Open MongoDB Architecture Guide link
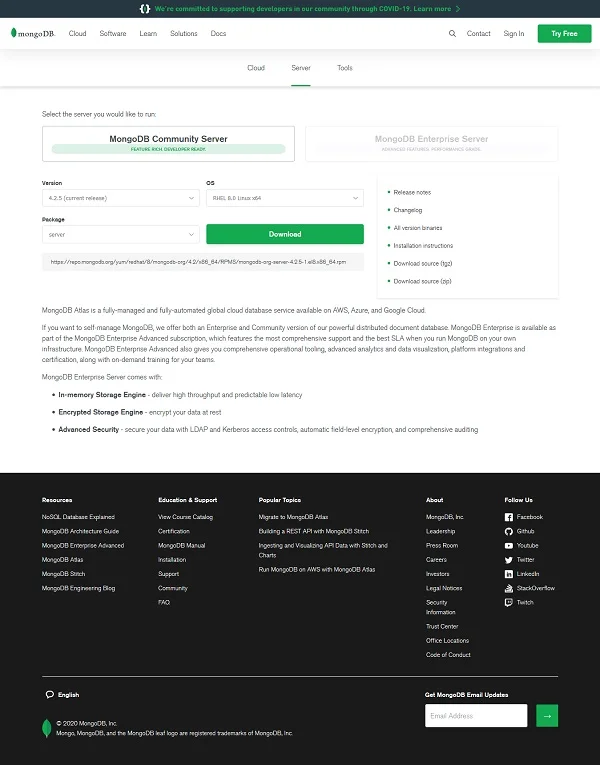 80,531
